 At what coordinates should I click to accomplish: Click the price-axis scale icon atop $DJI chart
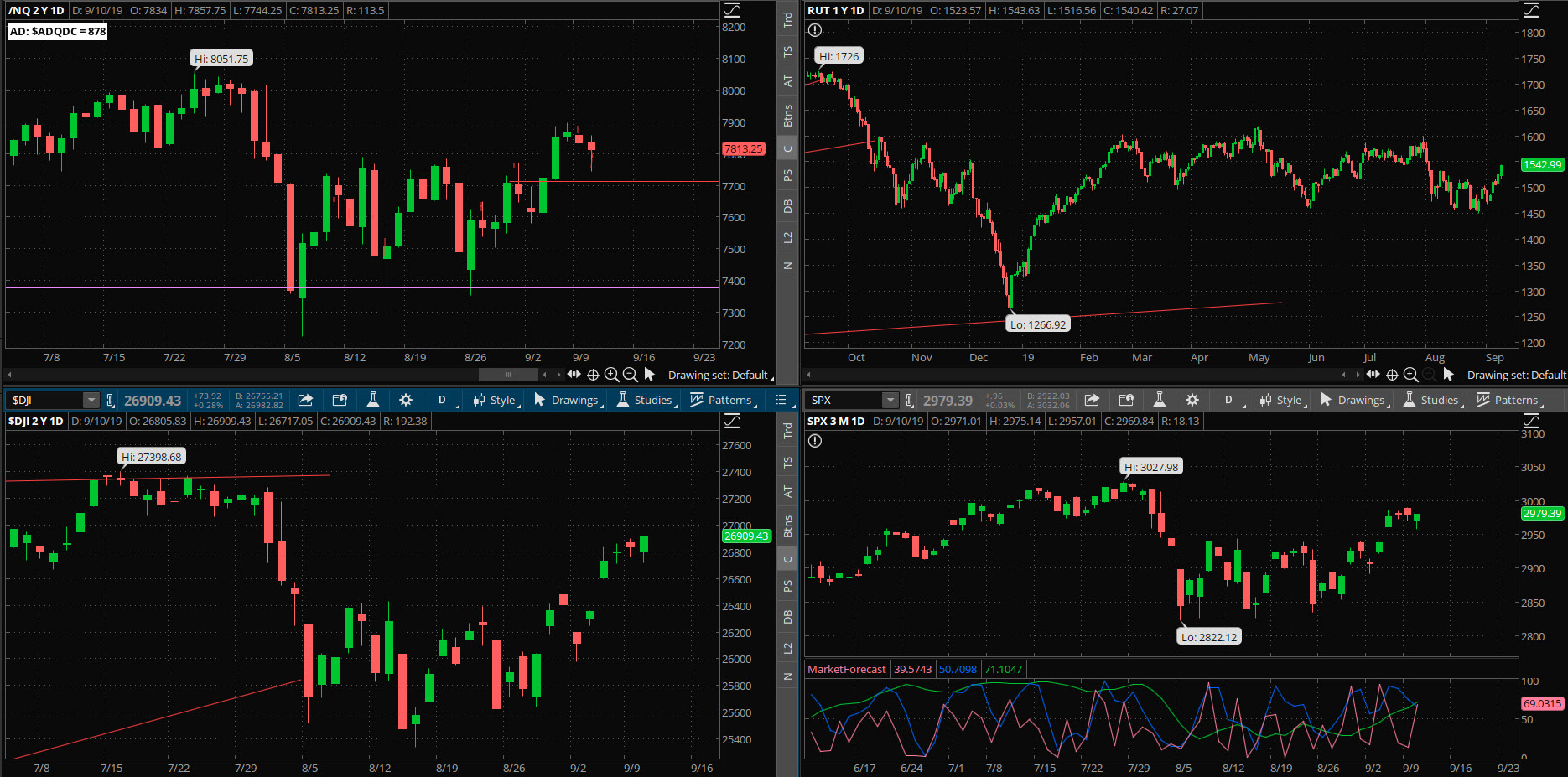[732, 421]
